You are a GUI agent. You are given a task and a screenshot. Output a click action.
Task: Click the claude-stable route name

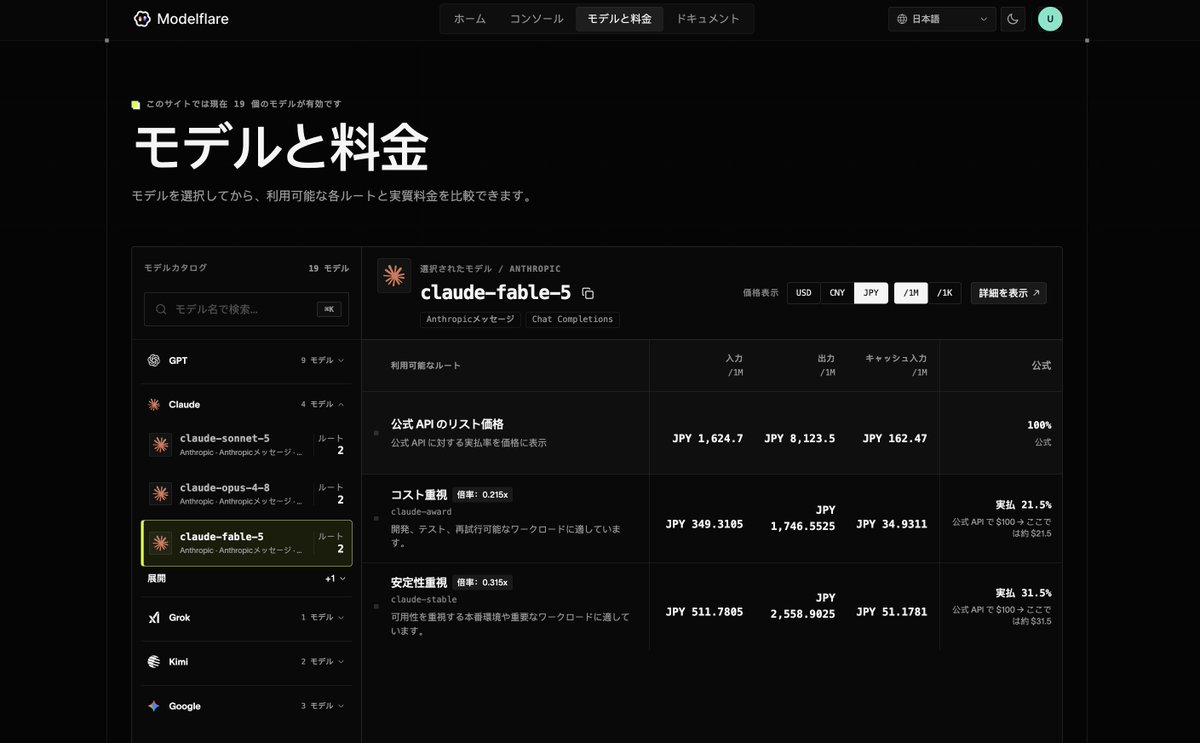[x=424, y=599]
